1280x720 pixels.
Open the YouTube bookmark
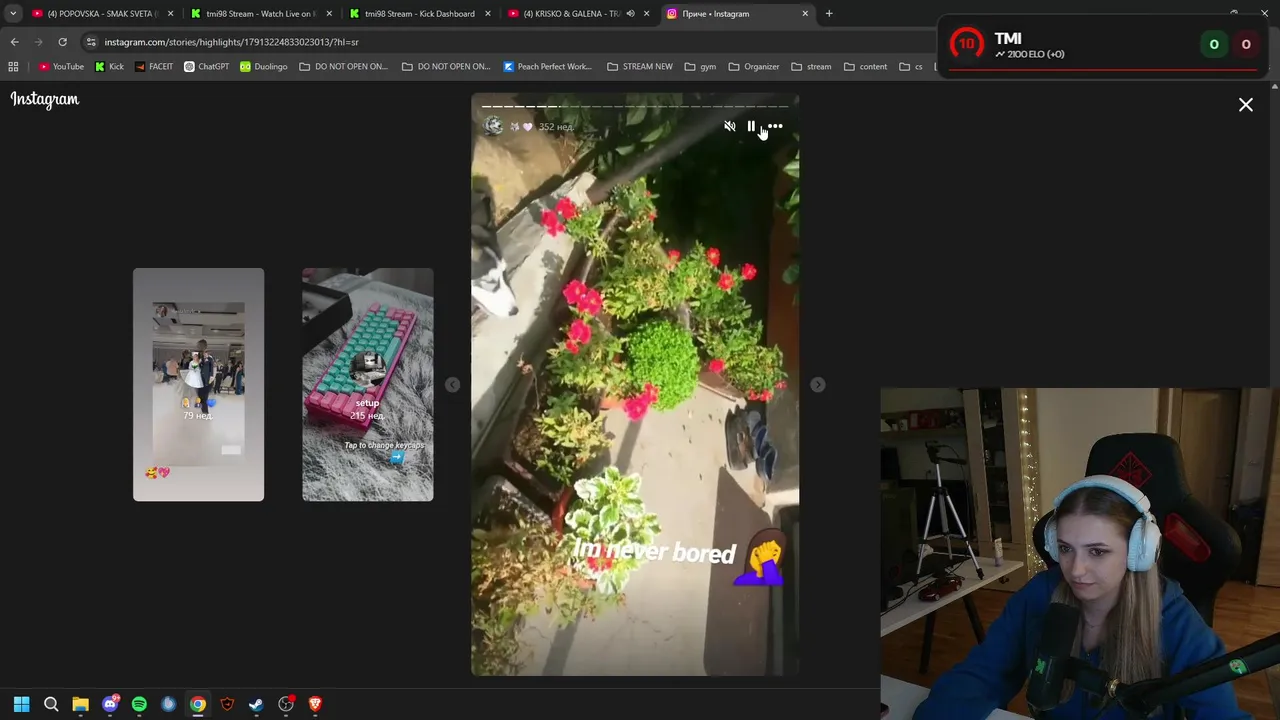(61, 67)
